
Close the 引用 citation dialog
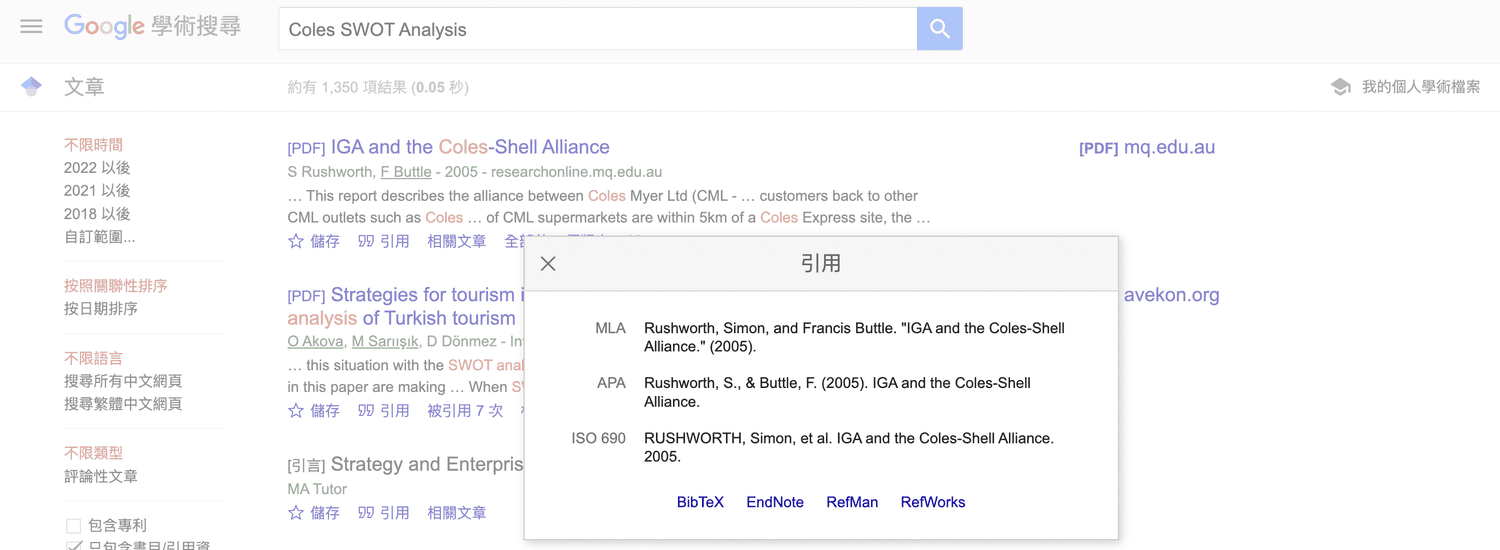548,264
